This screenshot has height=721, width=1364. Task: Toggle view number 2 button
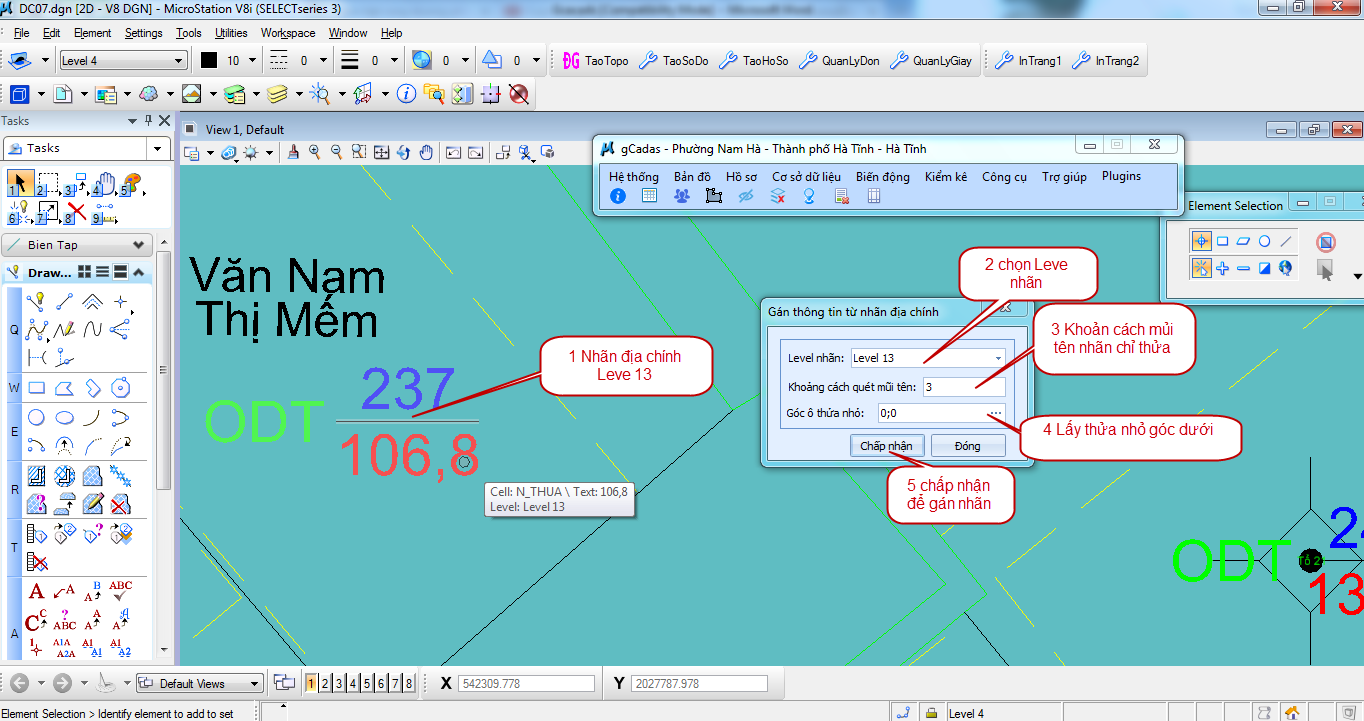click(x=326, y=684)
